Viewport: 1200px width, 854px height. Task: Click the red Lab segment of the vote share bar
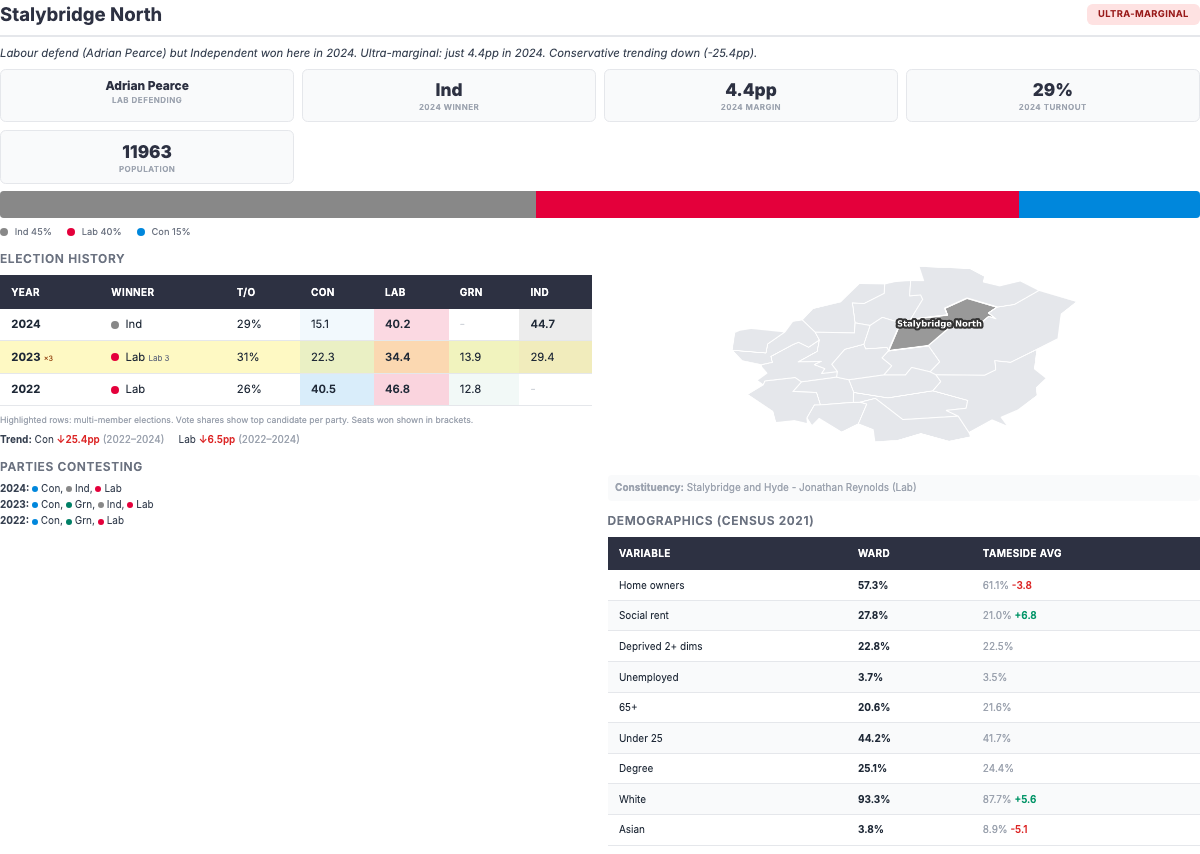[x=778, y=204]
